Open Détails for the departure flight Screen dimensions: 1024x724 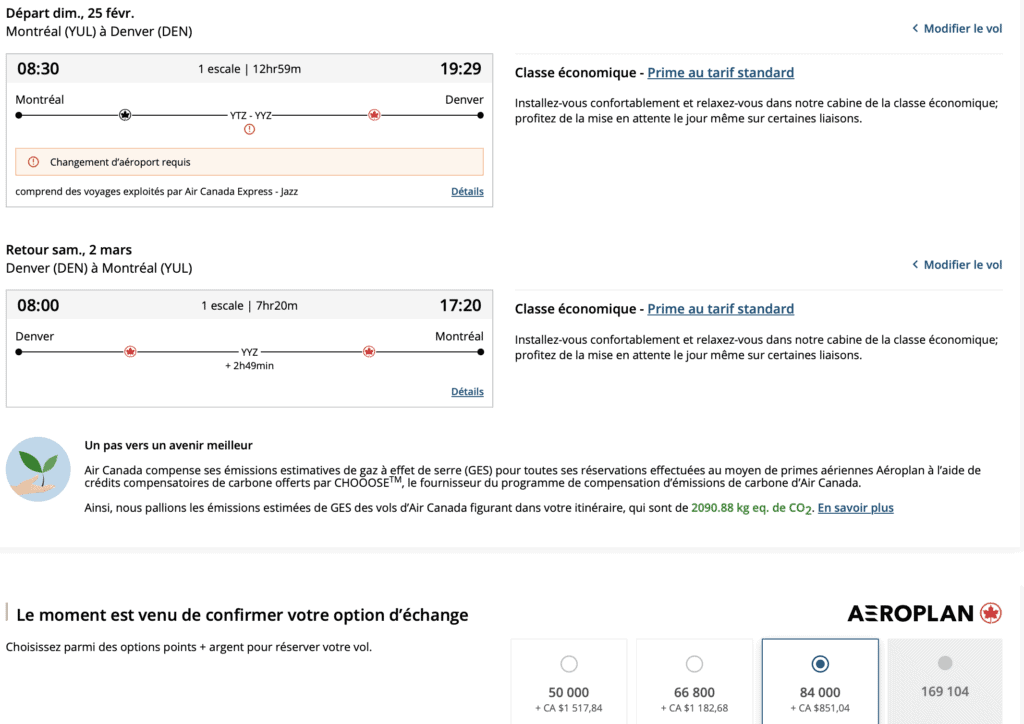pos(467,191)
